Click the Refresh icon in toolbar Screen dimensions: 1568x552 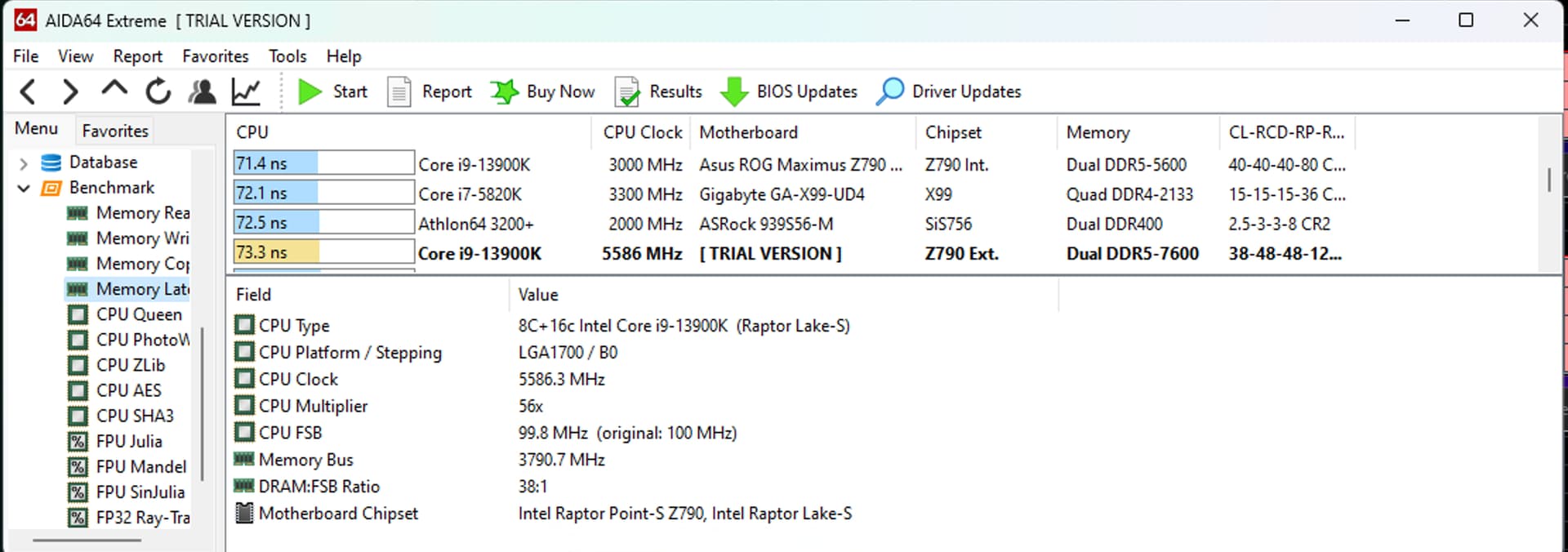158,91
